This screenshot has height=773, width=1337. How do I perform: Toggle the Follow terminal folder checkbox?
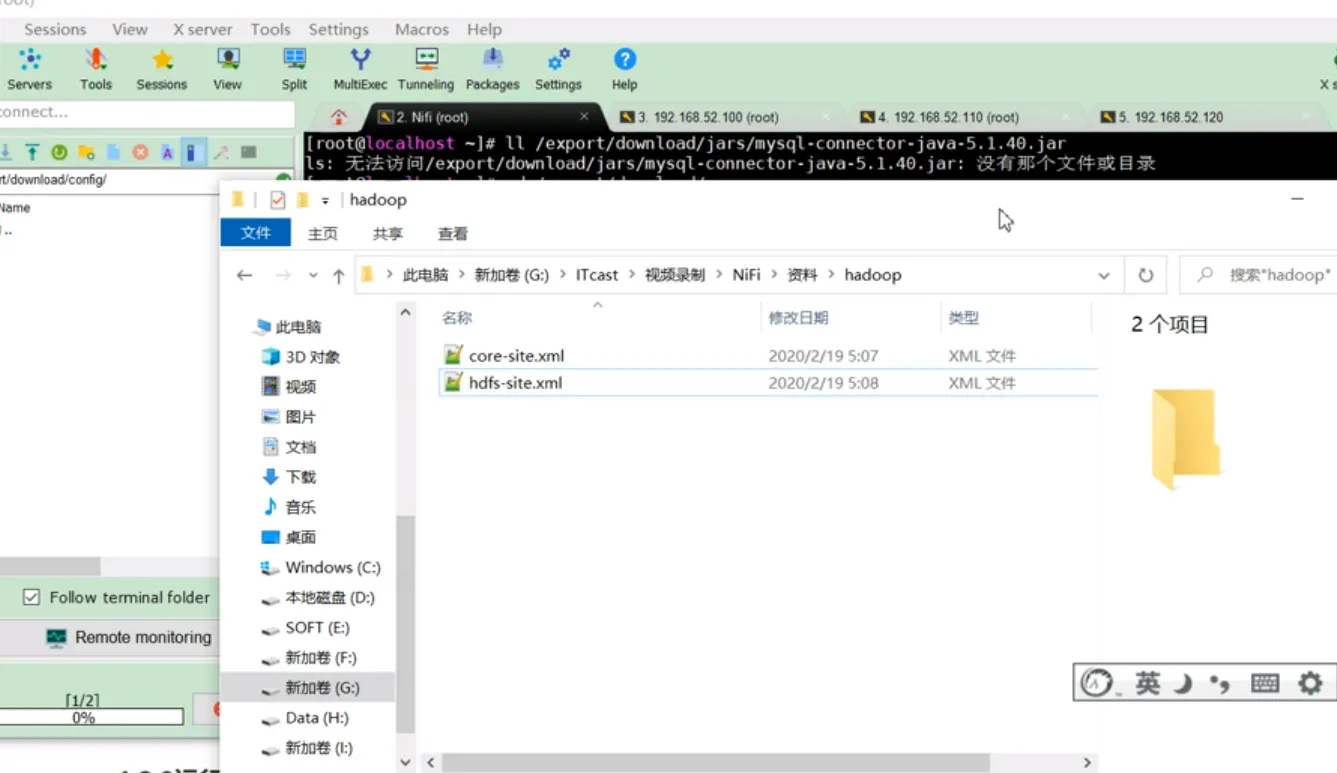pyautogui.click(x=31, y=597)
